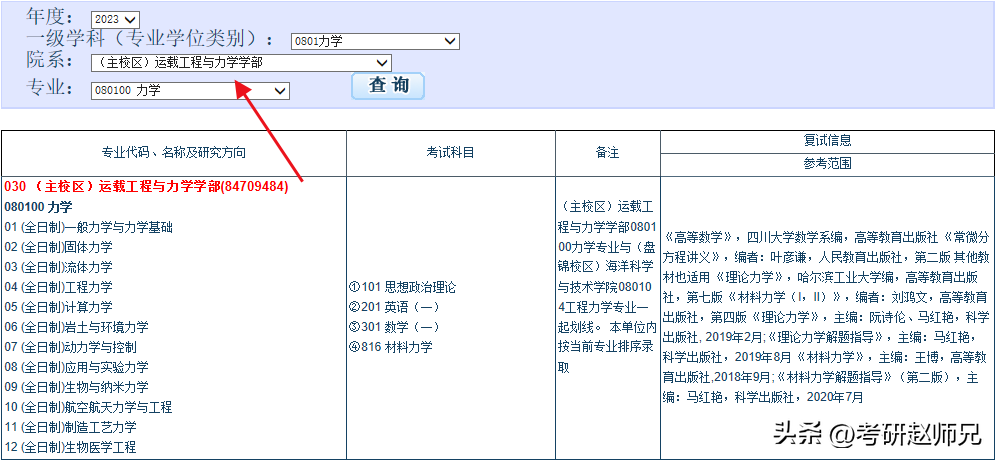Click the 考试科目 column header
Image resolution: width=996 pixels, height=460 pixels.
point(450,153)
